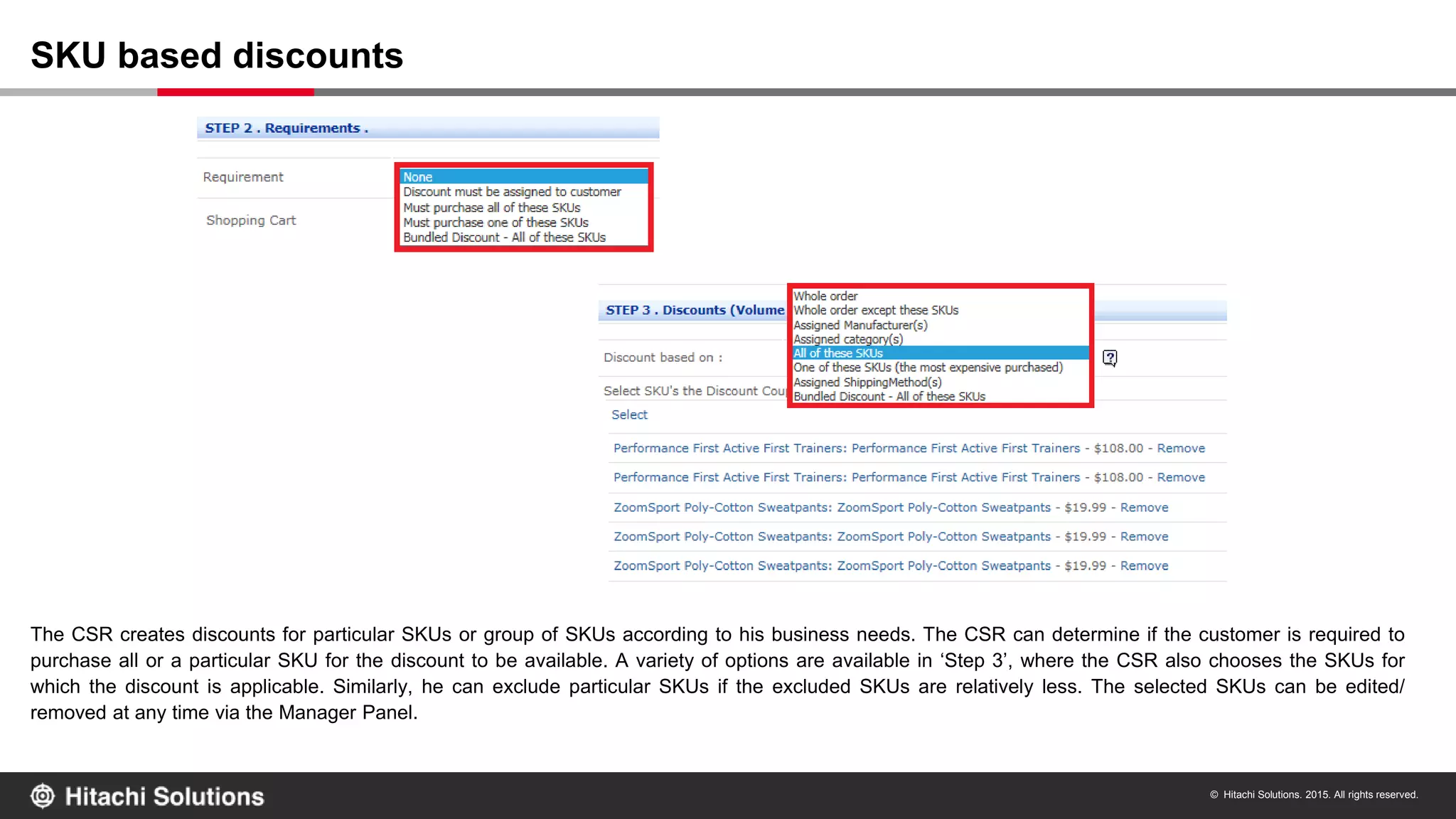Click the copyright notice text
The width and height of the screenshot is (1456, 819).
point(1314,795)
